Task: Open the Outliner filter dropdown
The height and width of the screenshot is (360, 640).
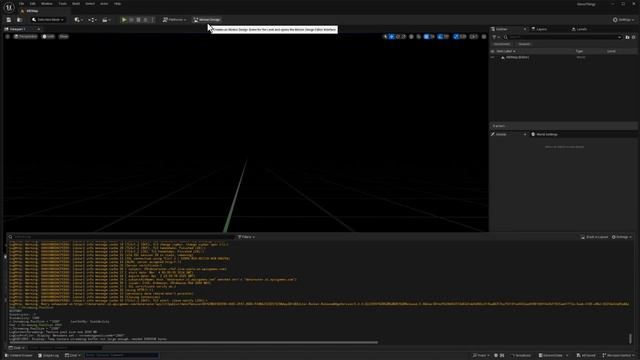Action: (x=496, y=37)
